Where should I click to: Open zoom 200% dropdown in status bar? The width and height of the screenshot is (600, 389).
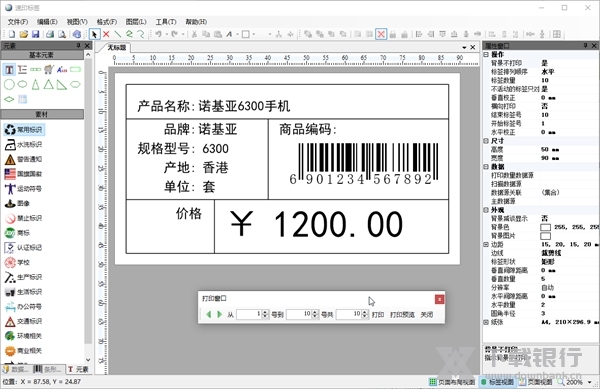[589, 382]
